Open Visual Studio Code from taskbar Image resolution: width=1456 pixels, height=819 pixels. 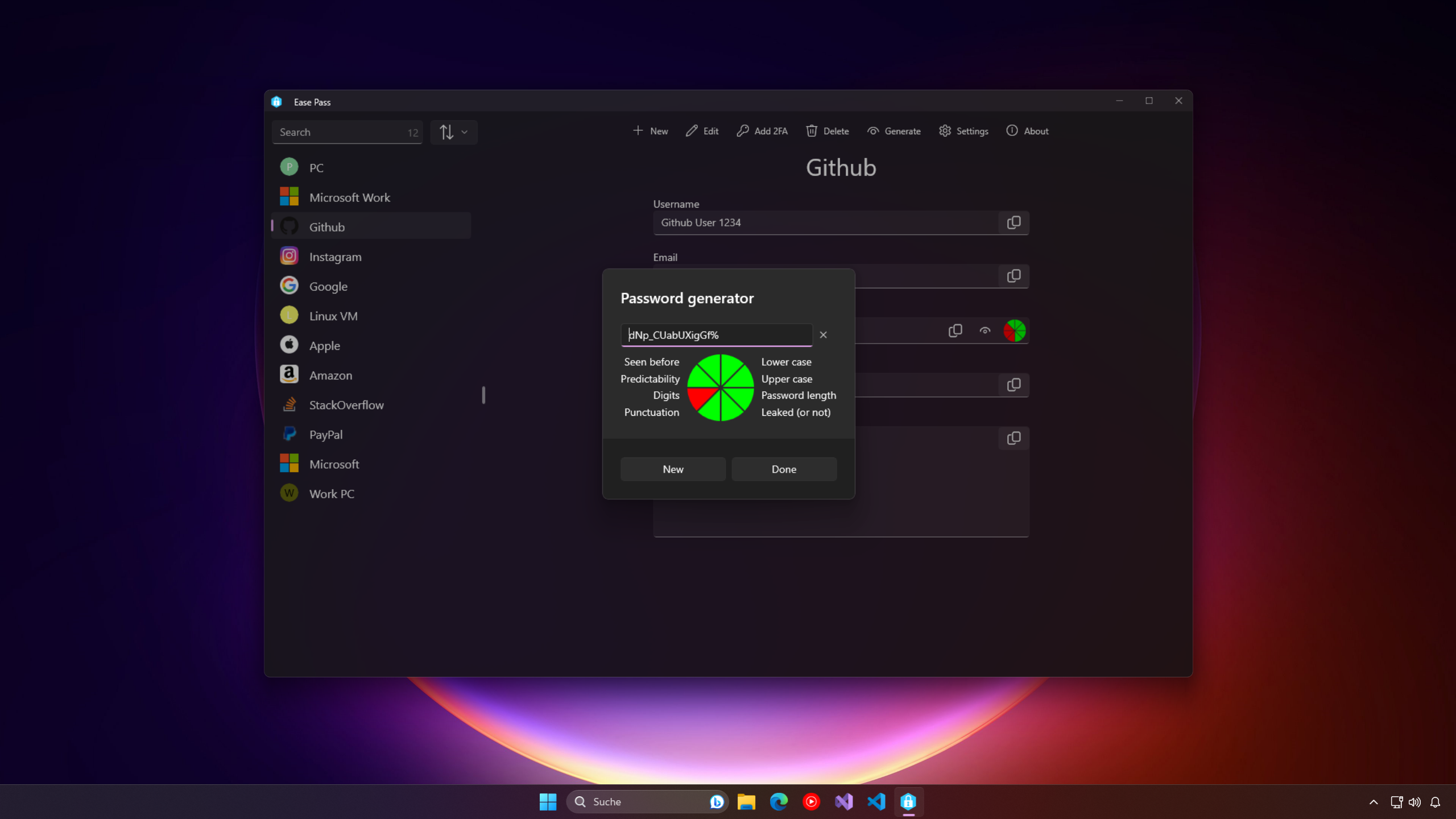(876, 802)
